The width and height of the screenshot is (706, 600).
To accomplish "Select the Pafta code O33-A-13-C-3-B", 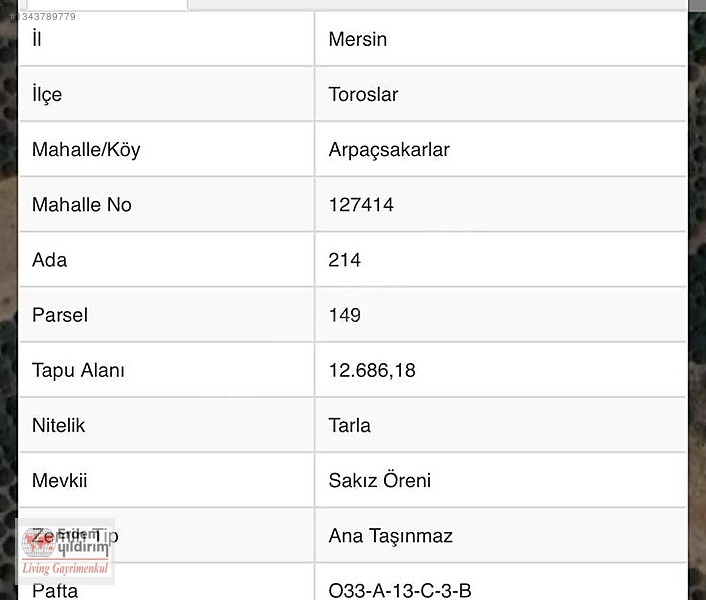I will [400, 591].
